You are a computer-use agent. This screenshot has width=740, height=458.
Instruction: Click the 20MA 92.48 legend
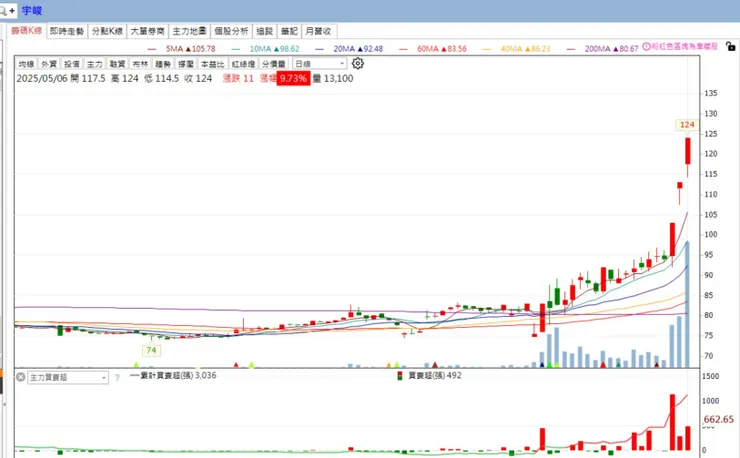[349, 49]
